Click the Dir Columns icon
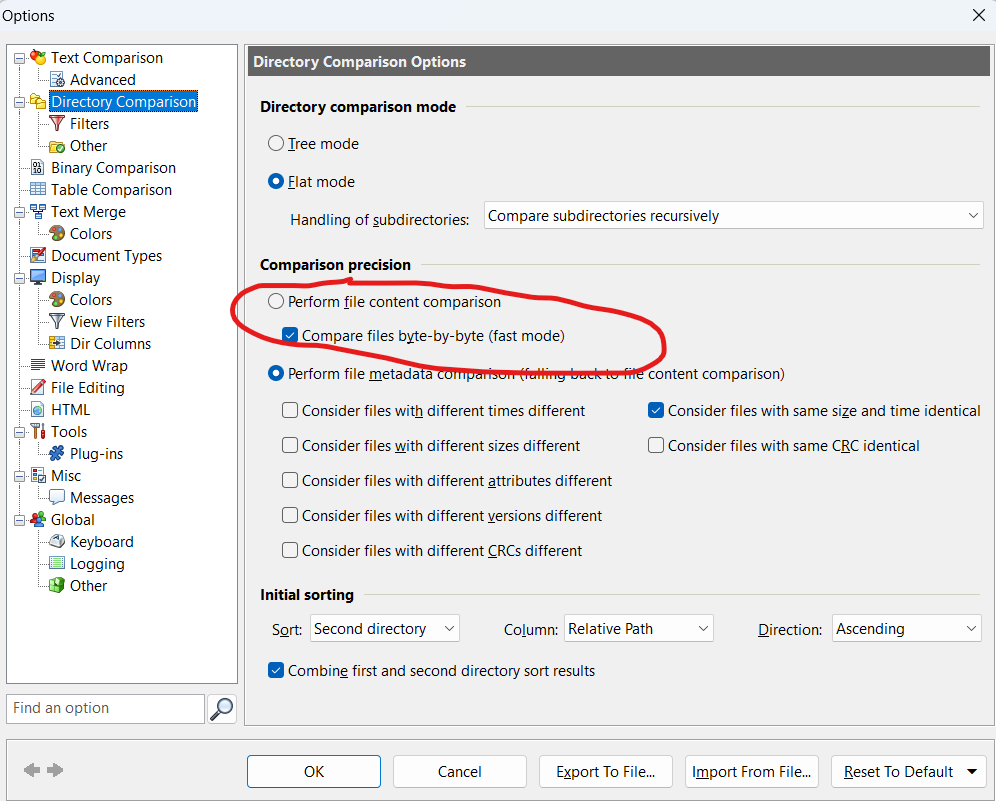996x801 pixels. coord(57,343)
